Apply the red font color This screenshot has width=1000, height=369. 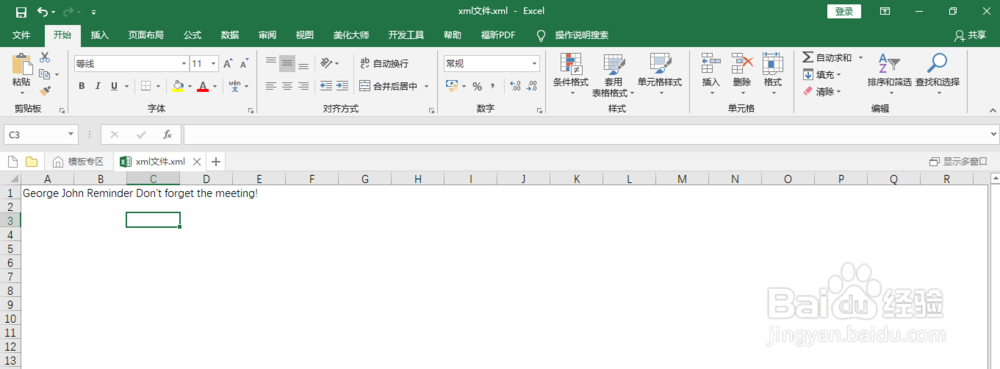pos(203,86)
